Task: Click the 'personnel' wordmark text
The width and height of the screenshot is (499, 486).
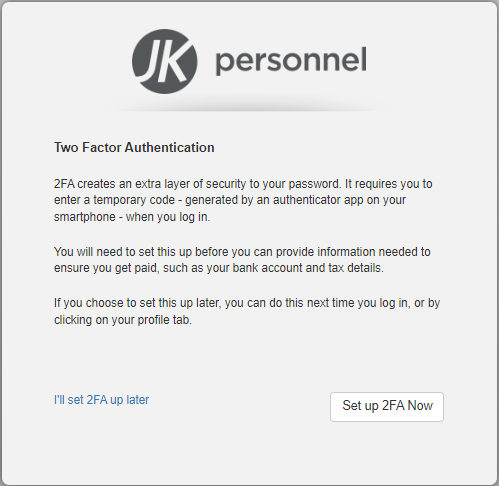Action: tap(291, 61)
